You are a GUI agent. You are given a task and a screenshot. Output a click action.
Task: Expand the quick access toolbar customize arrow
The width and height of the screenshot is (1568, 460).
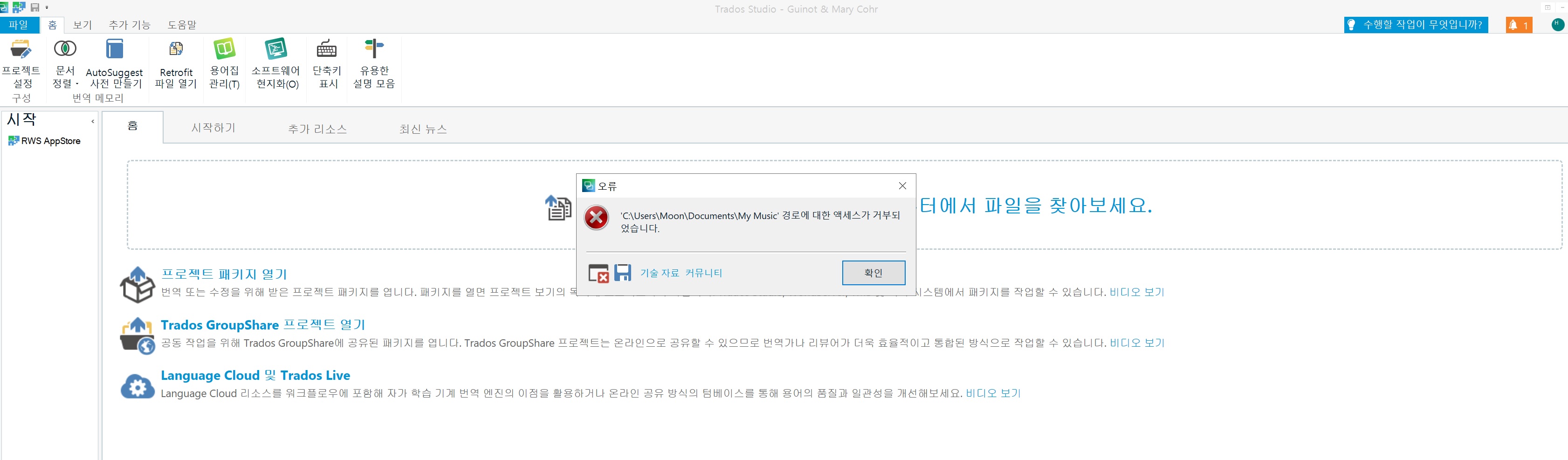(47, 7)
